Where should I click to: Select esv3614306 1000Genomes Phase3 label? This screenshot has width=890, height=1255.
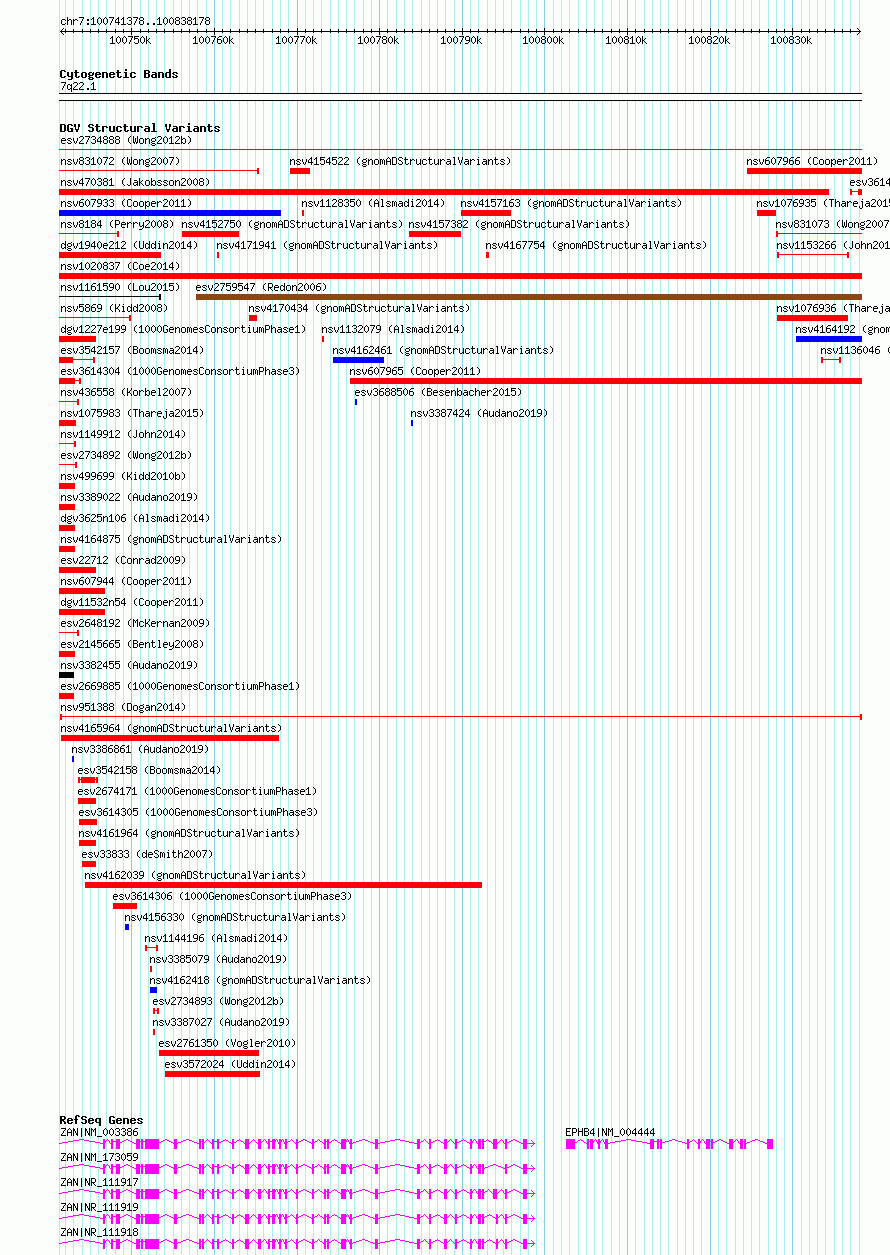pyautogui.click(x=233, y=897)
